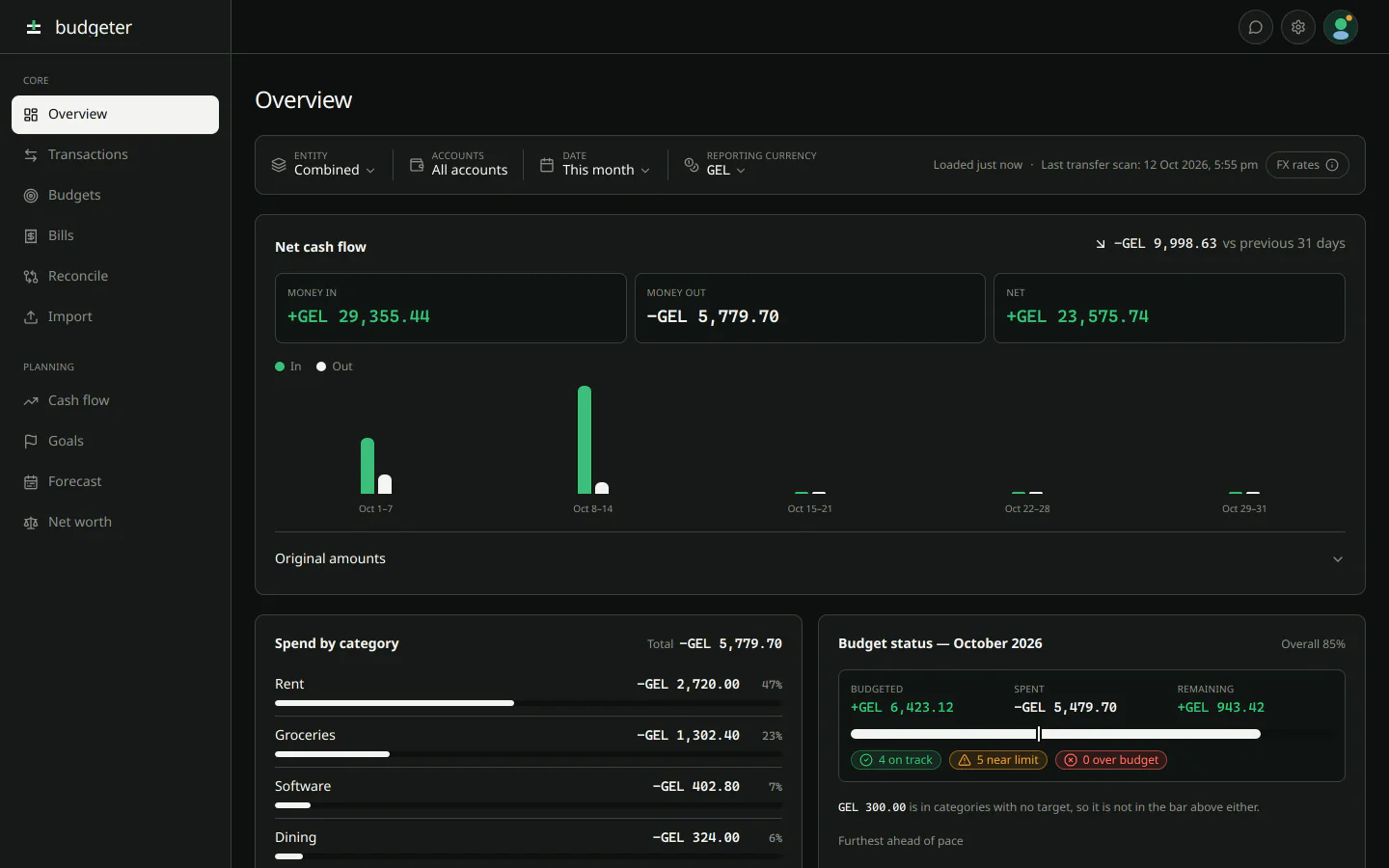Click the FX rates info icon
The width and height of the screenshot is (1389, 868).
1332,165
